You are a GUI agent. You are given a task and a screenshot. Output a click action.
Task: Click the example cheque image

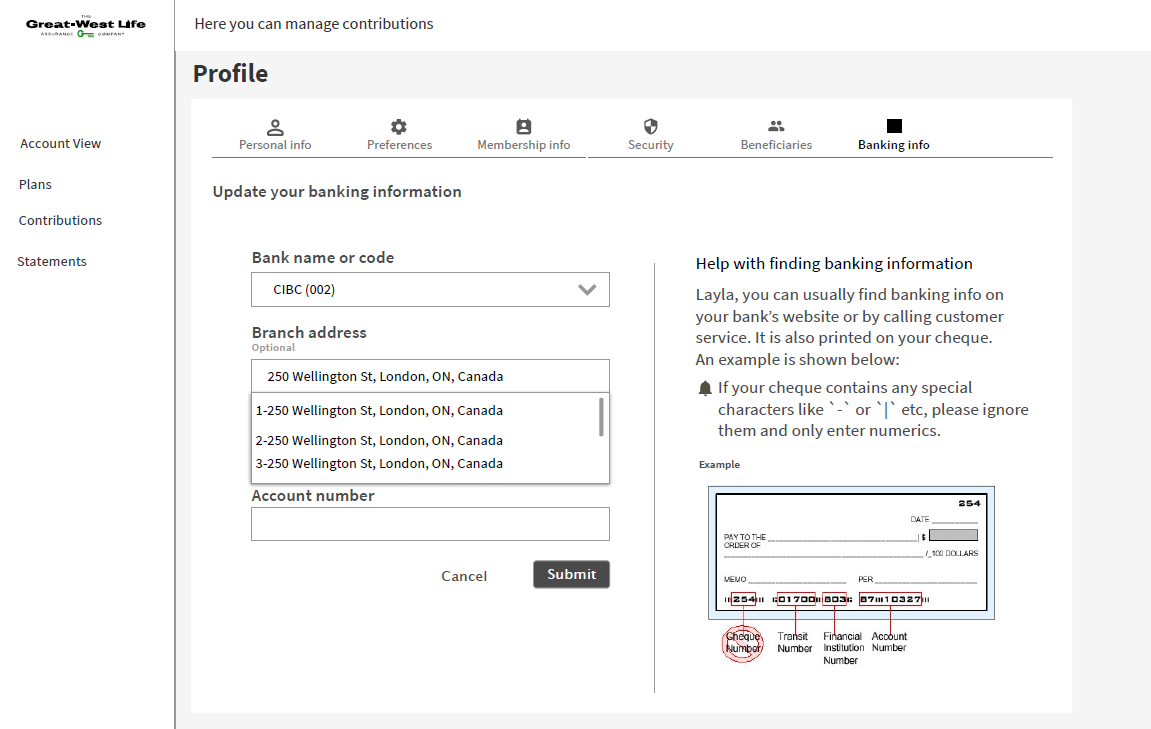852,553
